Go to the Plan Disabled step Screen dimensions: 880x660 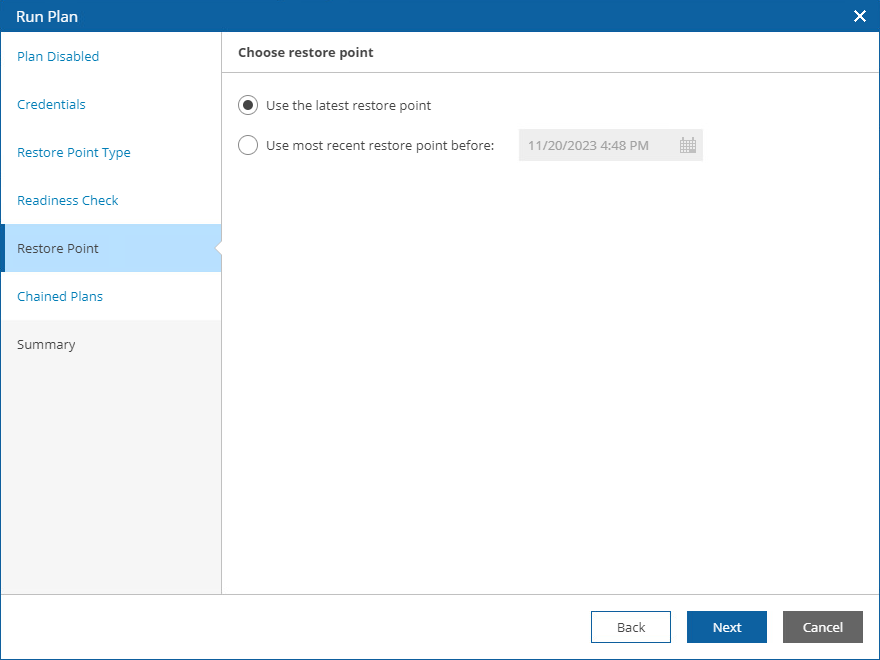tap(58, 56)
